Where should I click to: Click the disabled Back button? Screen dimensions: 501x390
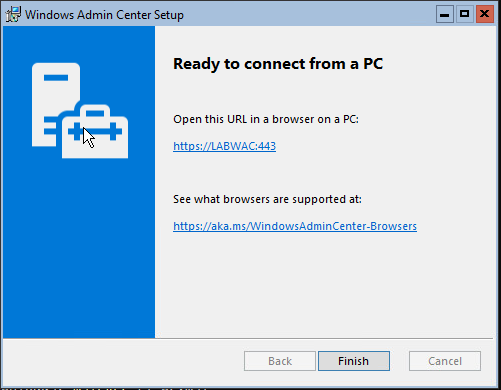[280, 361]
